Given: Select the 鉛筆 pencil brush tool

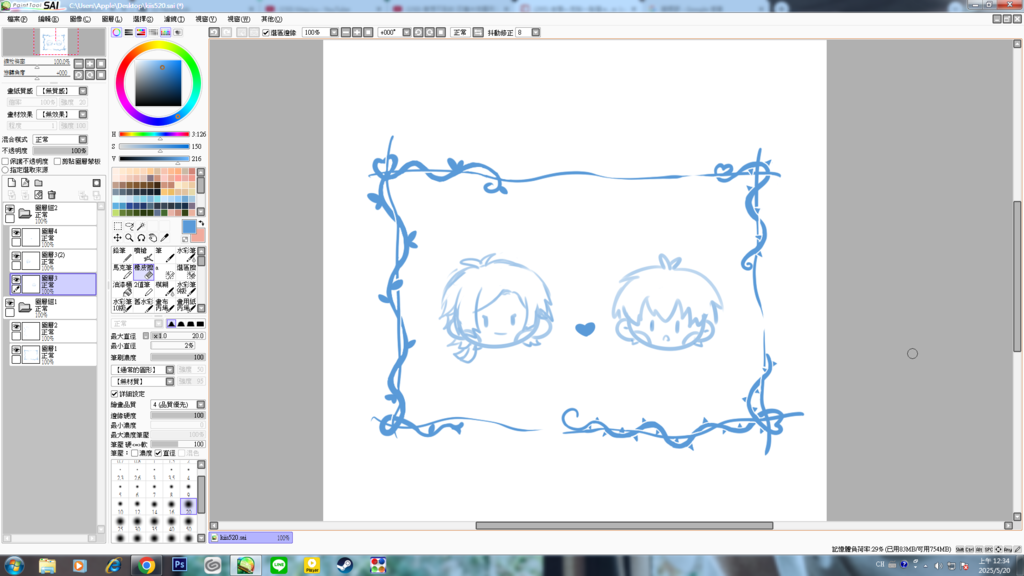Looking at the screenshot, I should (x=121, y=255).
